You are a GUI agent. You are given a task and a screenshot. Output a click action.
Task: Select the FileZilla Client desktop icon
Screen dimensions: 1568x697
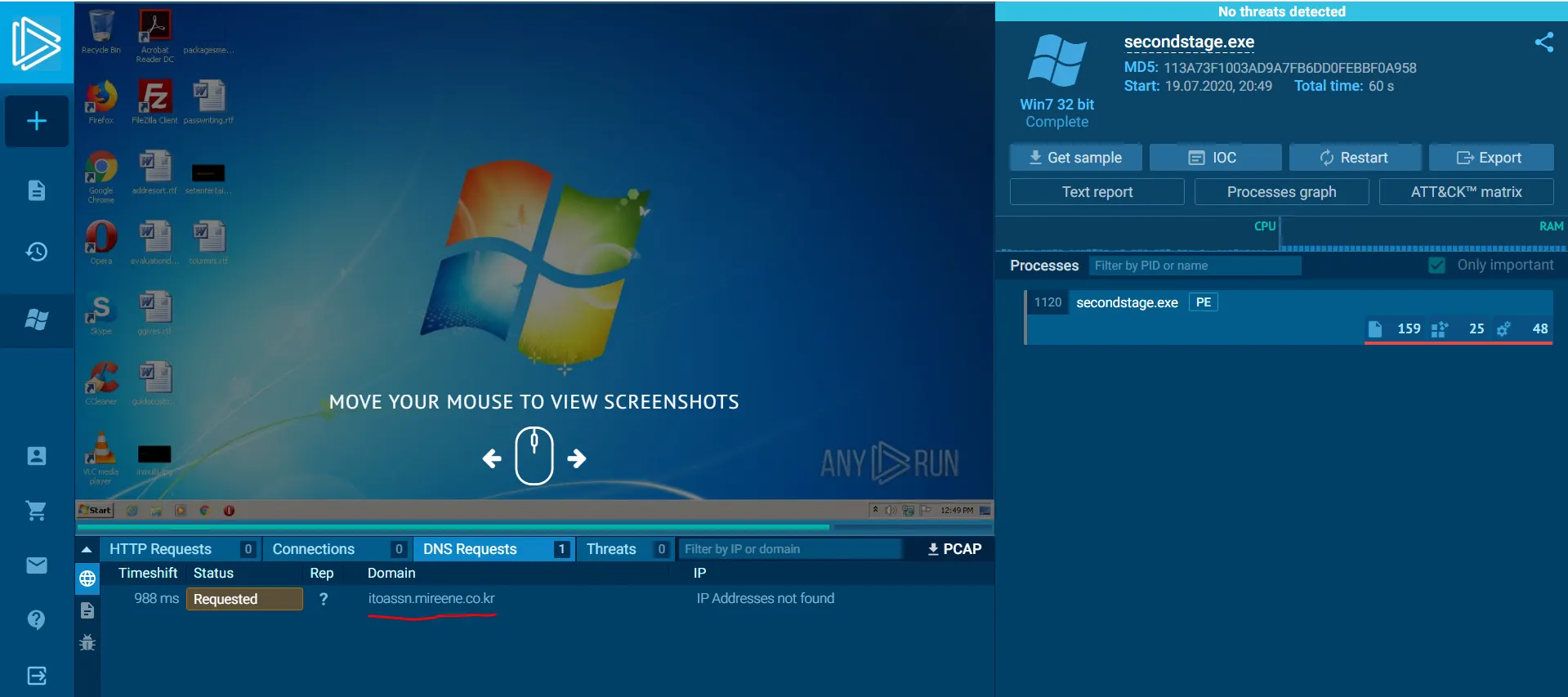(154, 102)
